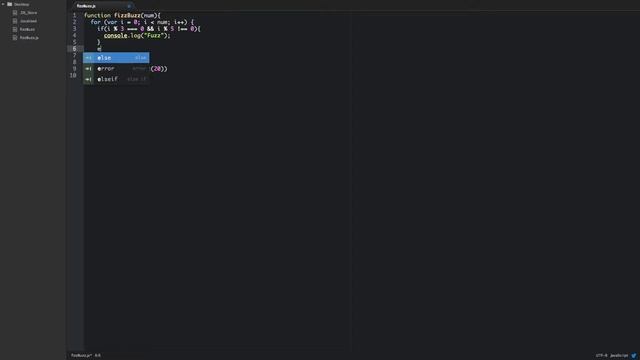Open FizzBuzz.js in the tree view
Viewport: 640px width, 360px height.
[29, 38]
